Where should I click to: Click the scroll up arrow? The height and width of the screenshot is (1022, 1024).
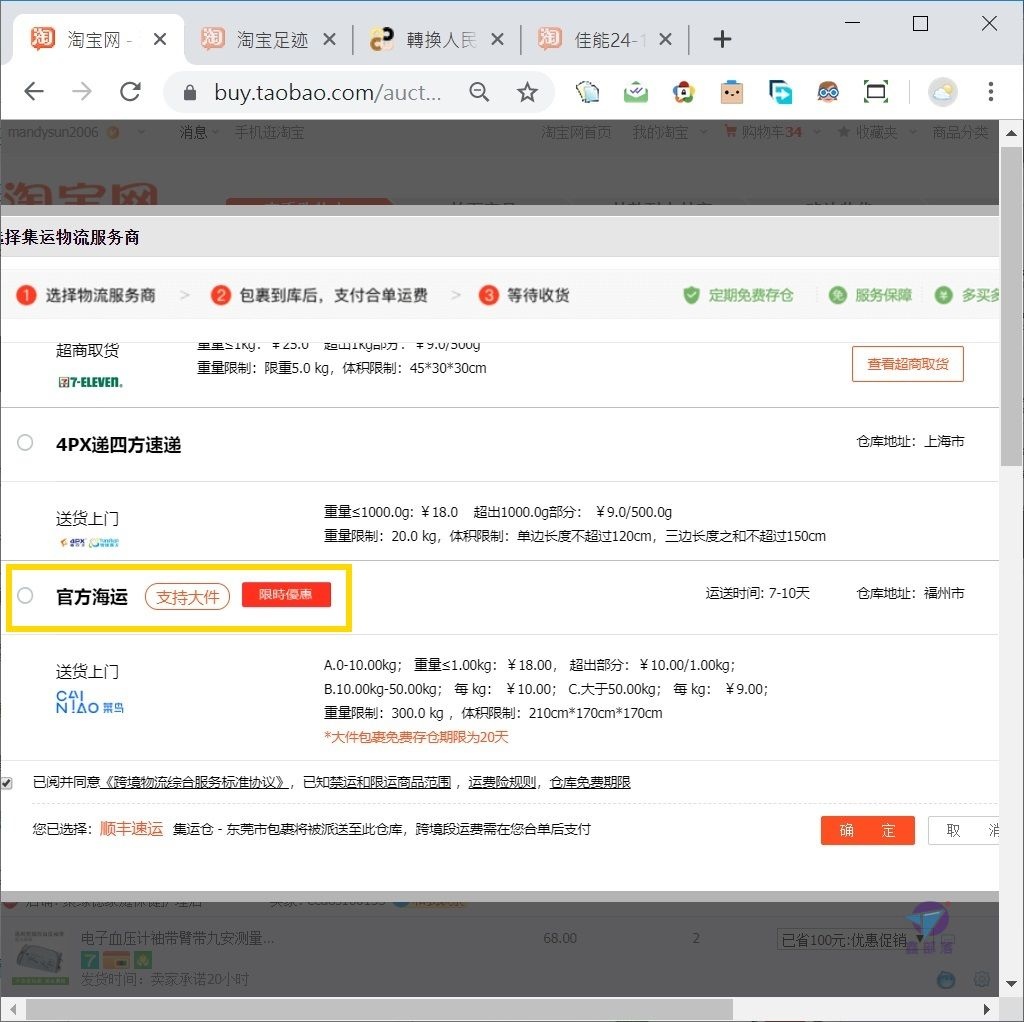(1011, 133)
